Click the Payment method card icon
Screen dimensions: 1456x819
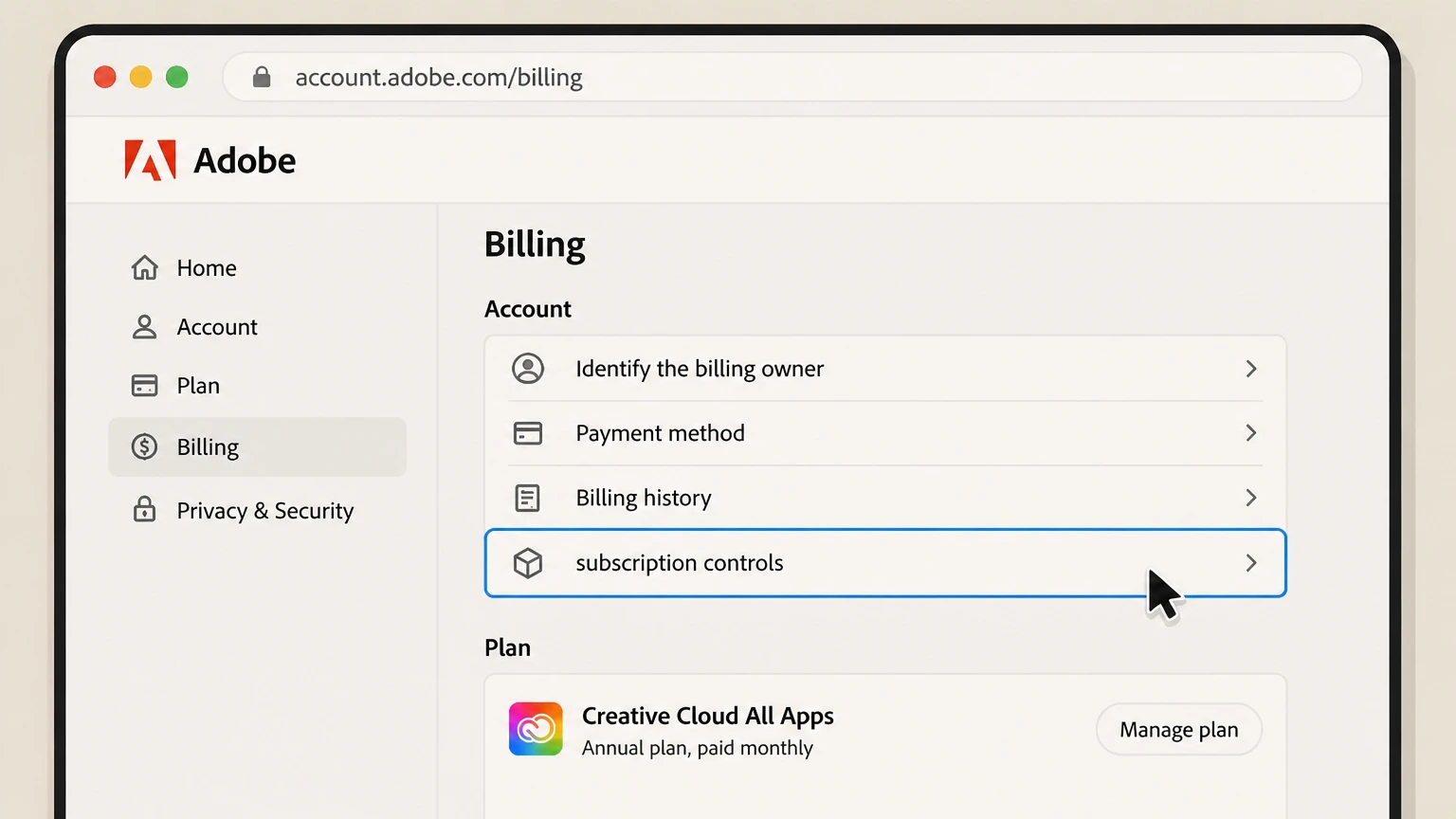pyautogui.click(x=528, y=433)
